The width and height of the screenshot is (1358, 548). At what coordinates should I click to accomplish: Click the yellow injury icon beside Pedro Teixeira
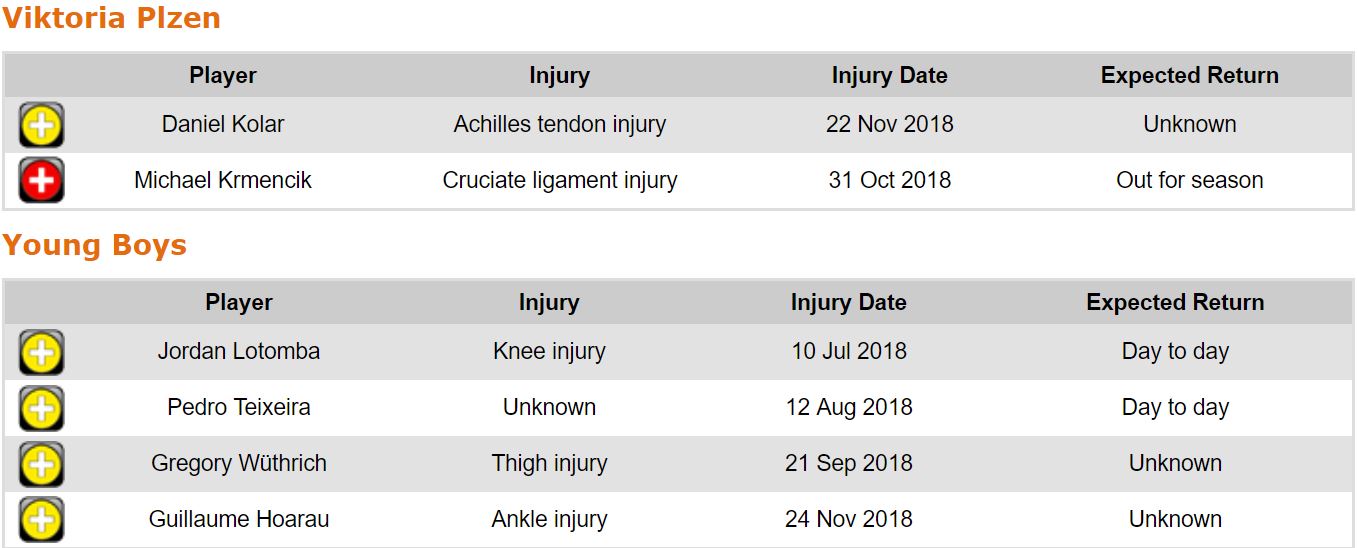[41, 408]
